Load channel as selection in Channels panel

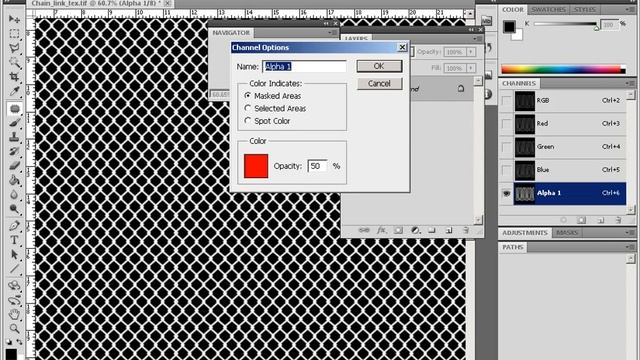[x=563, y=220]
